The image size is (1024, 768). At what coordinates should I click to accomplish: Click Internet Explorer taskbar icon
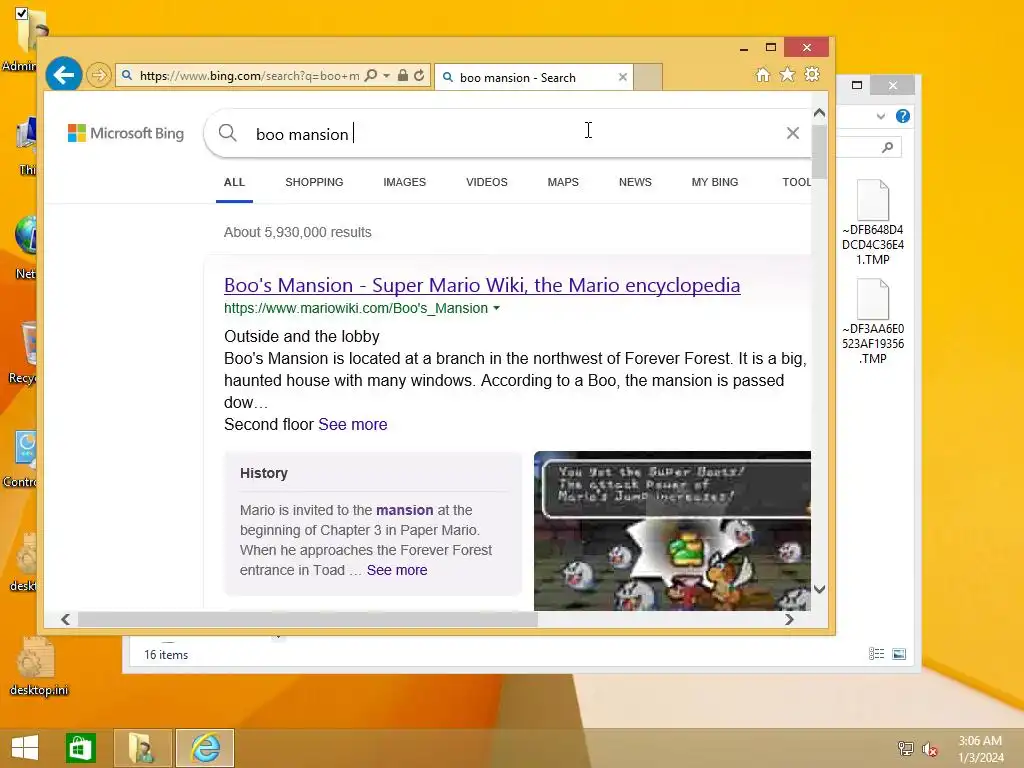tap(205, 748)
